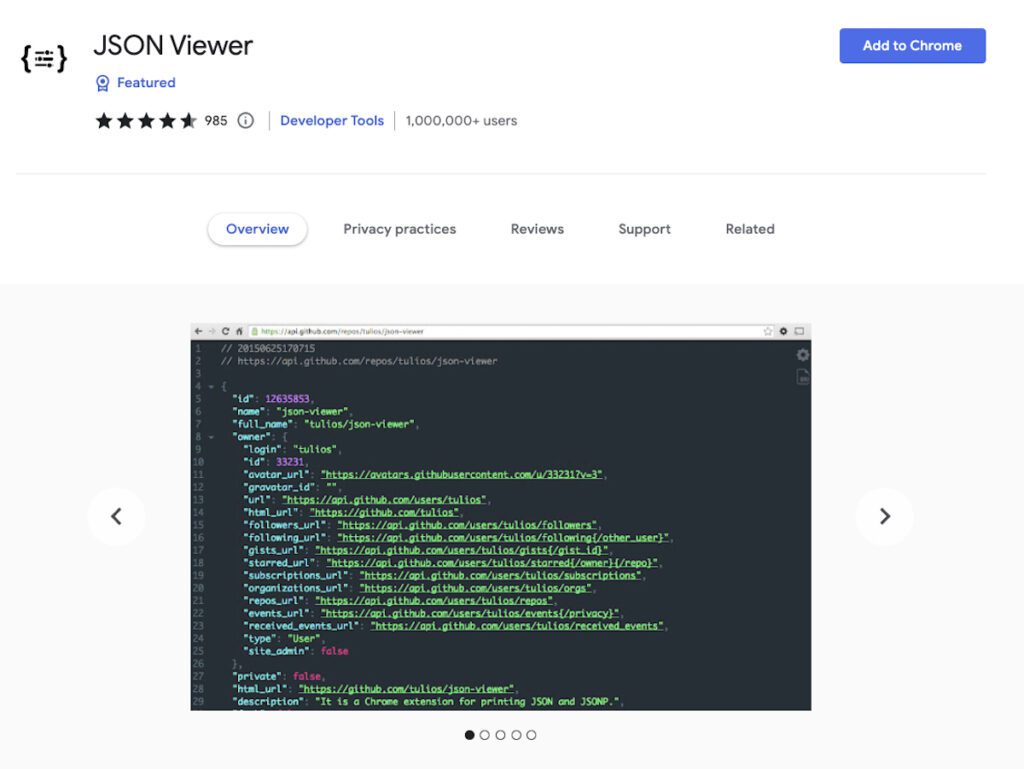Show previous screenshot with left arrow

click(116, 516)
